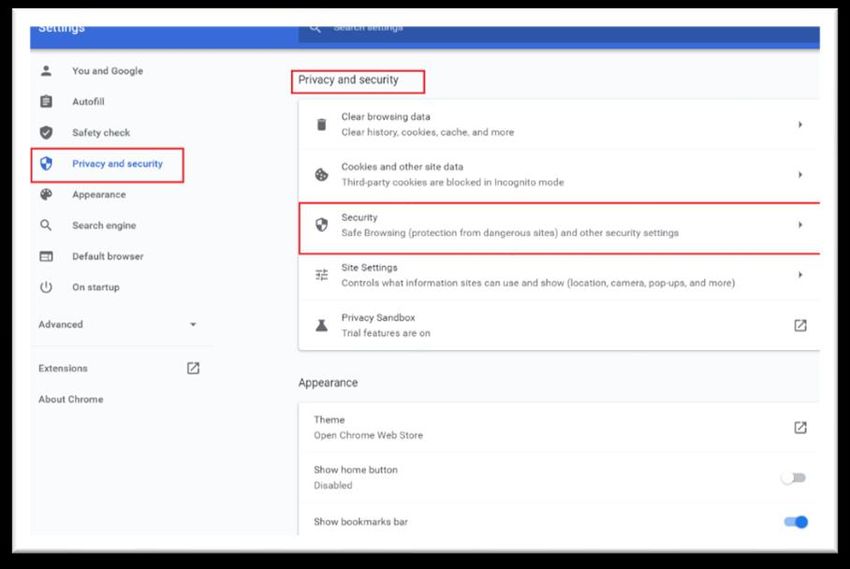Viewport: 850px width, 569px height.
Task: Click the You and Google person icon
Action: pyautogui.click(x=46, y=70)
